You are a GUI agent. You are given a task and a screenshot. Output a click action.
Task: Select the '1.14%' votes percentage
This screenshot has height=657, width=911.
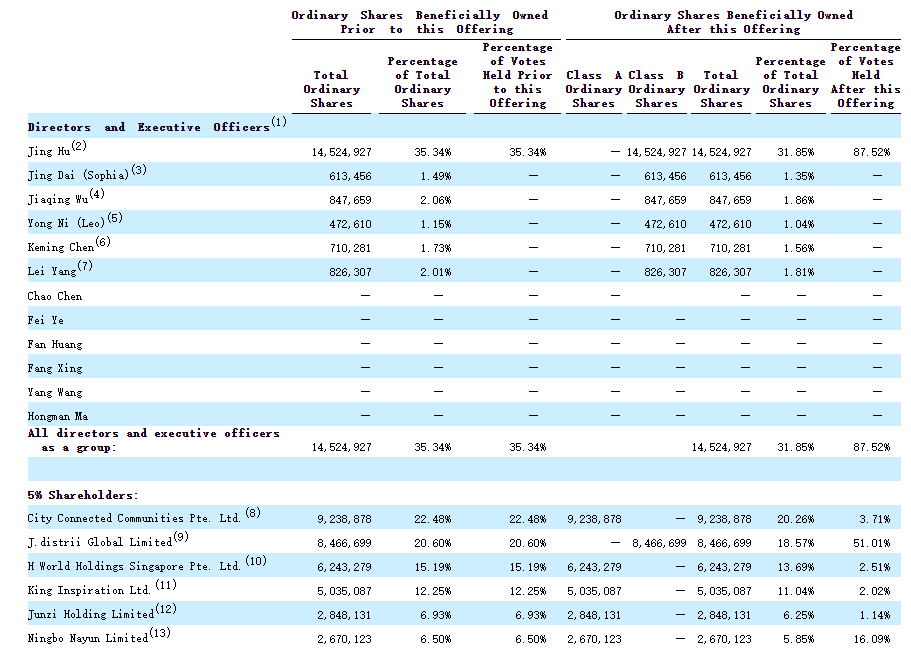(875, 615)
